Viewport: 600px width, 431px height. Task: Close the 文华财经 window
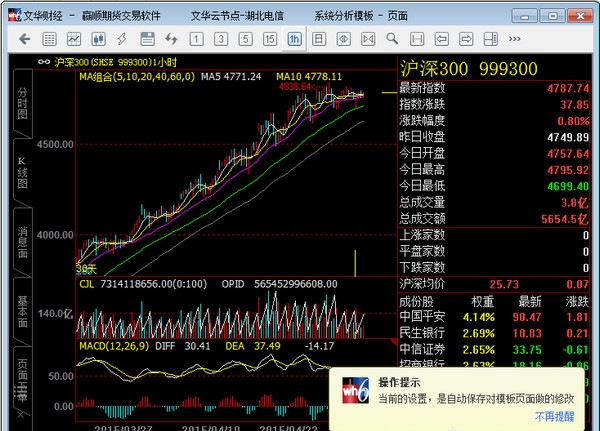click(x=580, y=16)
